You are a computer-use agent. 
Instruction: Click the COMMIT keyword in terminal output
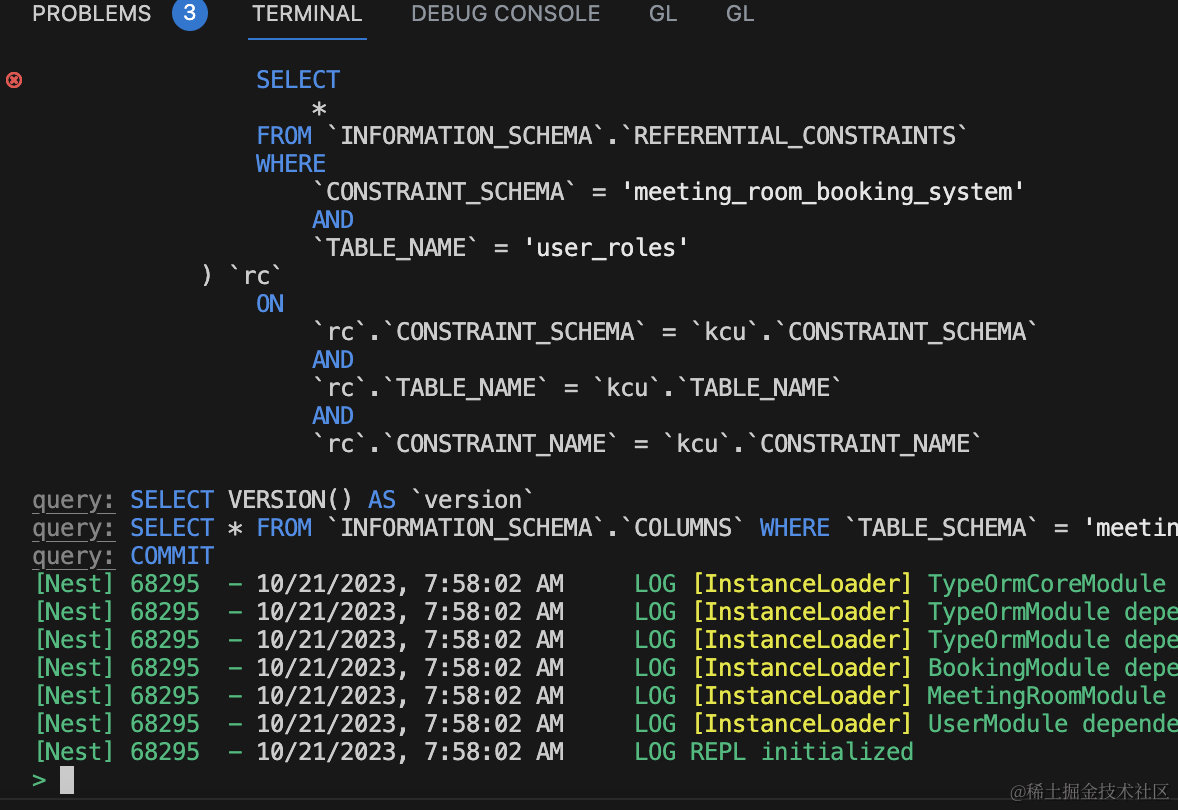pos(172,556)
